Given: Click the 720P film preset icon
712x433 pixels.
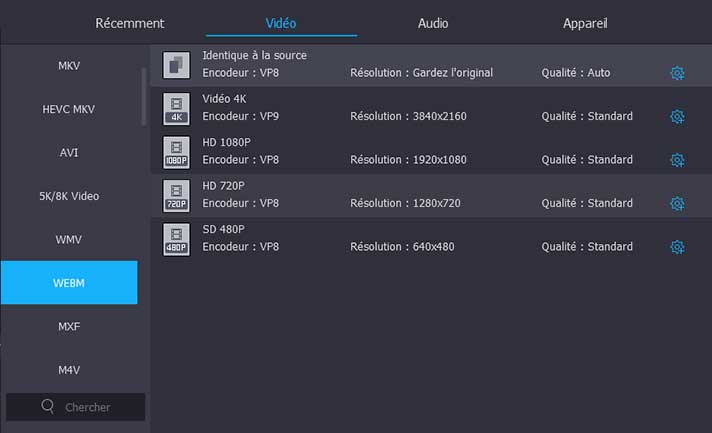Looking at the screenshot, I should click(176, 195).
